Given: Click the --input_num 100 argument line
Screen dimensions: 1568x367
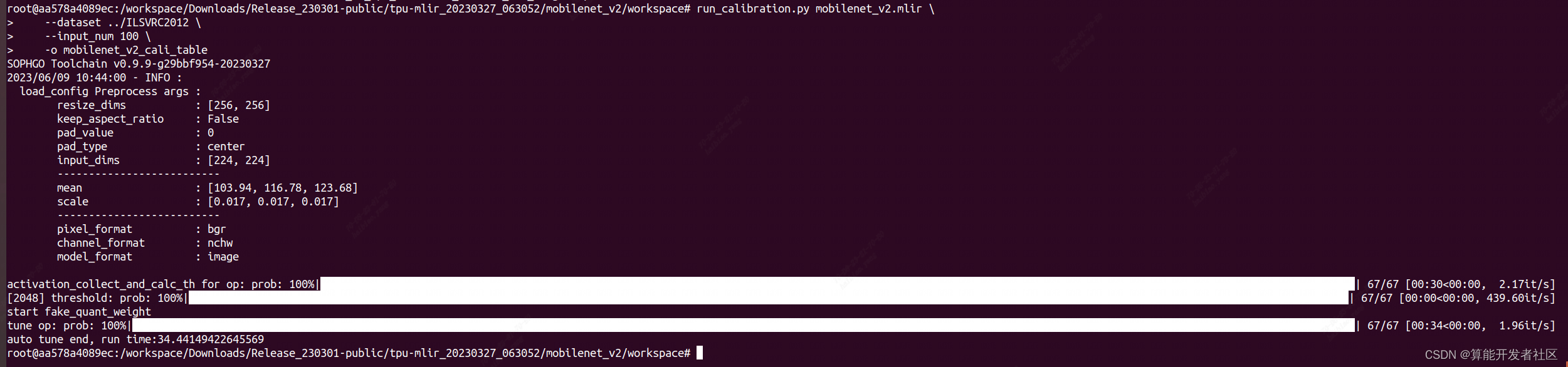Looking at the screenshot, I should [98, 36].
